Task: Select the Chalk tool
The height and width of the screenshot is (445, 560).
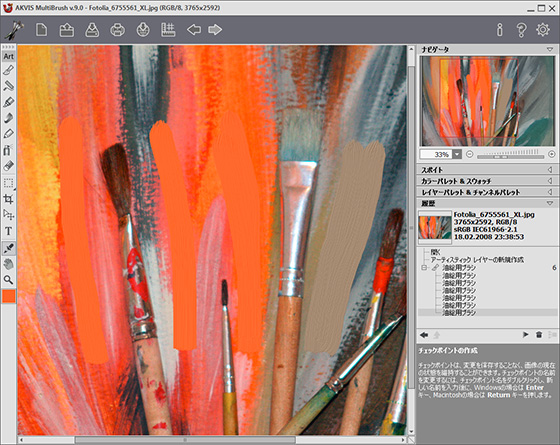Action: pyautogui.click(x=9, y=118)
